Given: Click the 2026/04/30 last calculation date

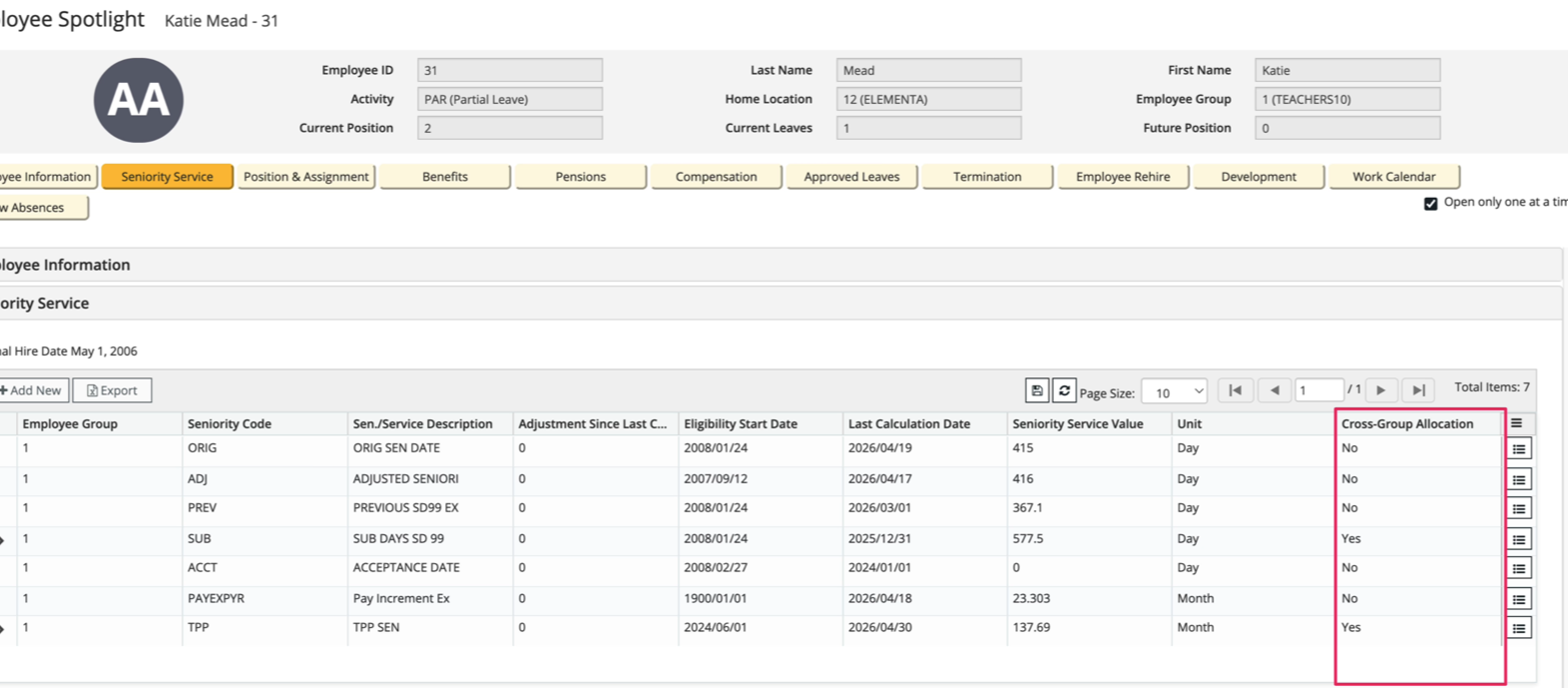Looking at the screenshot, I should (879, 627).
